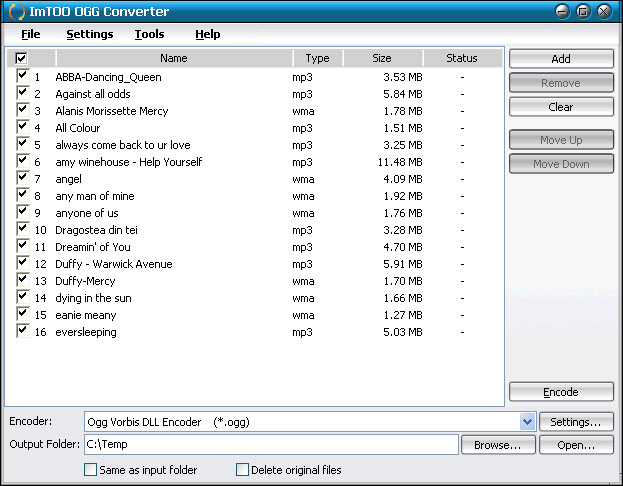Uncheck angel file checkbox

23,178
